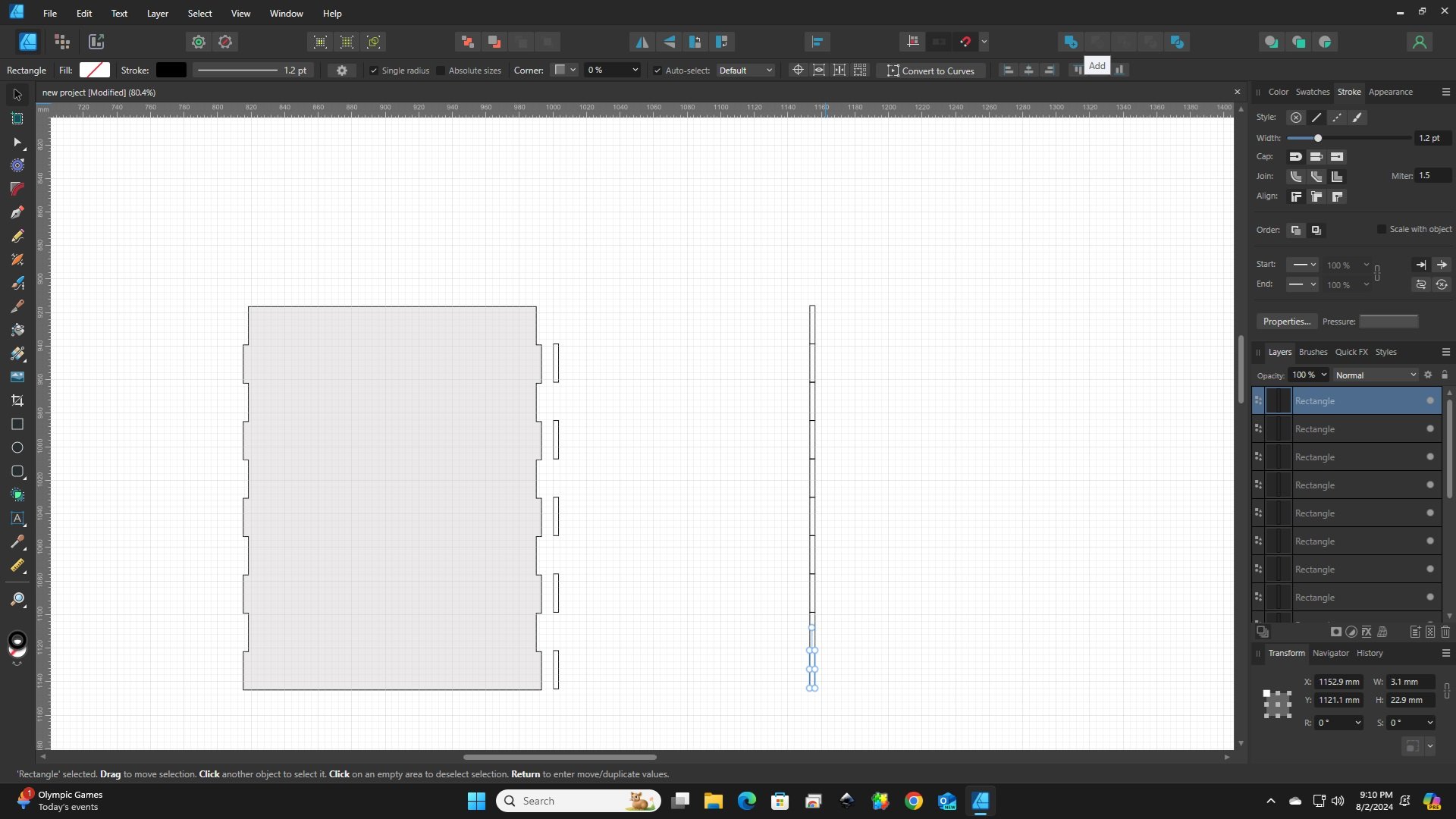Image resolution: width=1456 pixels, height=819 pixels.
Task: Set stroke style to Dashed Line
Action: coord(1337,118)
